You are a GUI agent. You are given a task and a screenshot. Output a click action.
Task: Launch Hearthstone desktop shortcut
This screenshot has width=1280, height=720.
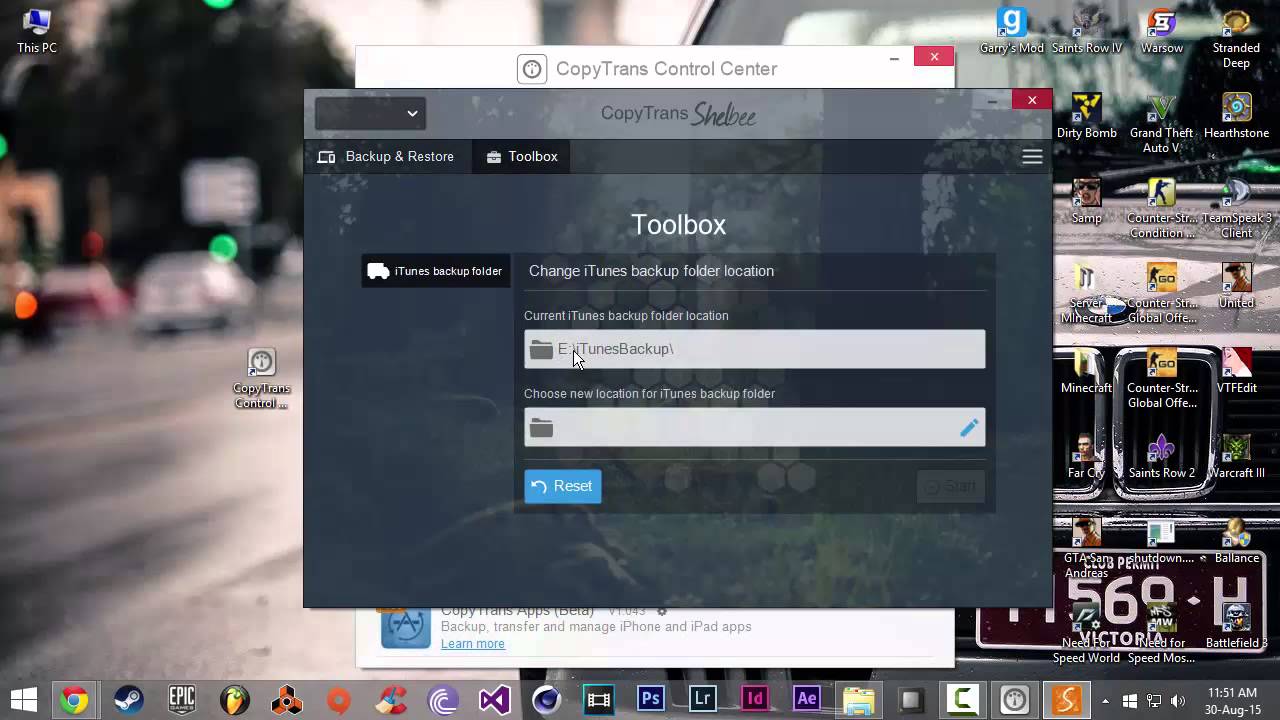pos(1237,116)
